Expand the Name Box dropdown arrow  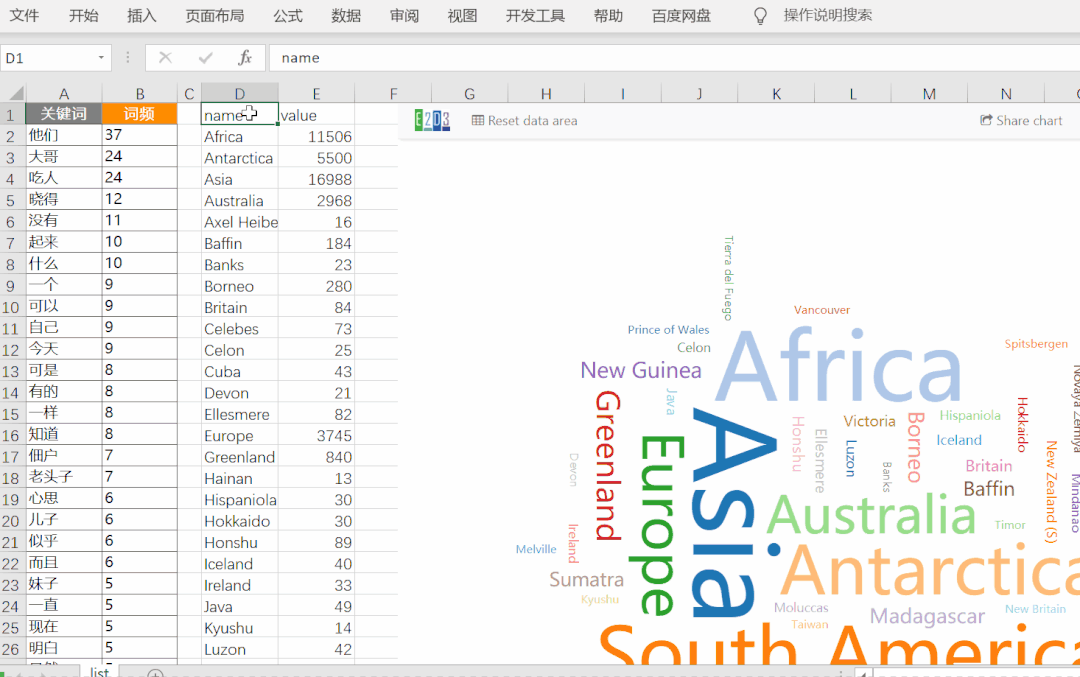tap(101, 58)
